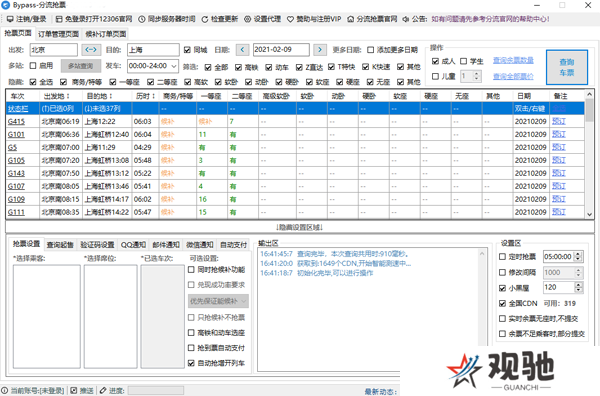Screen dimensions: 600x396
Task: Enable the 多站 启用 checkbox
Action: click(x=33, y=66)
